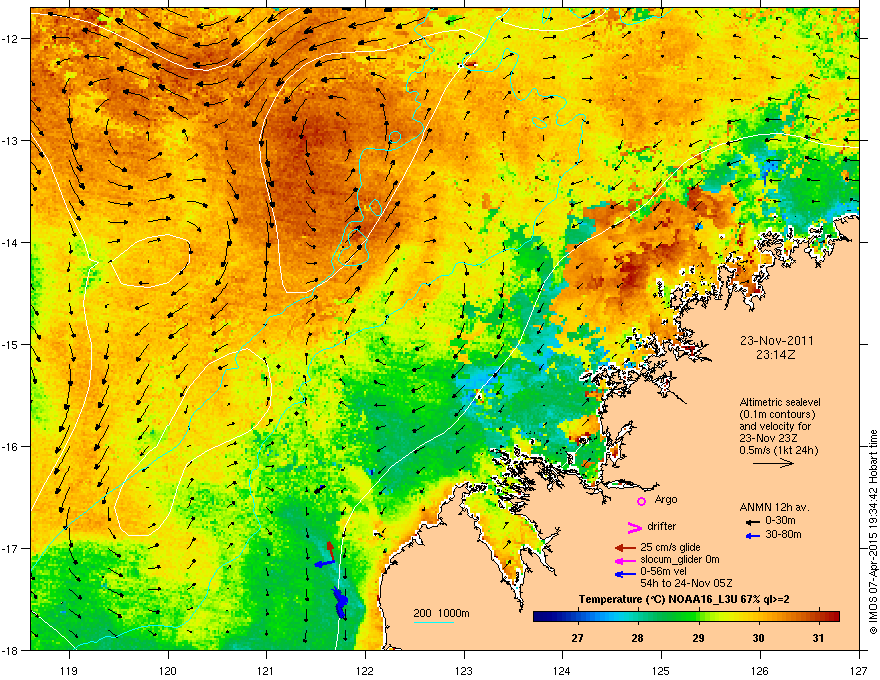
Task: Click the '200 1000m' depth label
Action: pos(441,613)
